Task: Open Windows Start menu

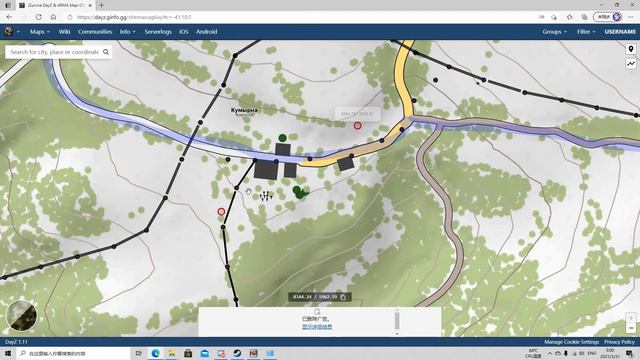Action: click(x=8, y=353)
